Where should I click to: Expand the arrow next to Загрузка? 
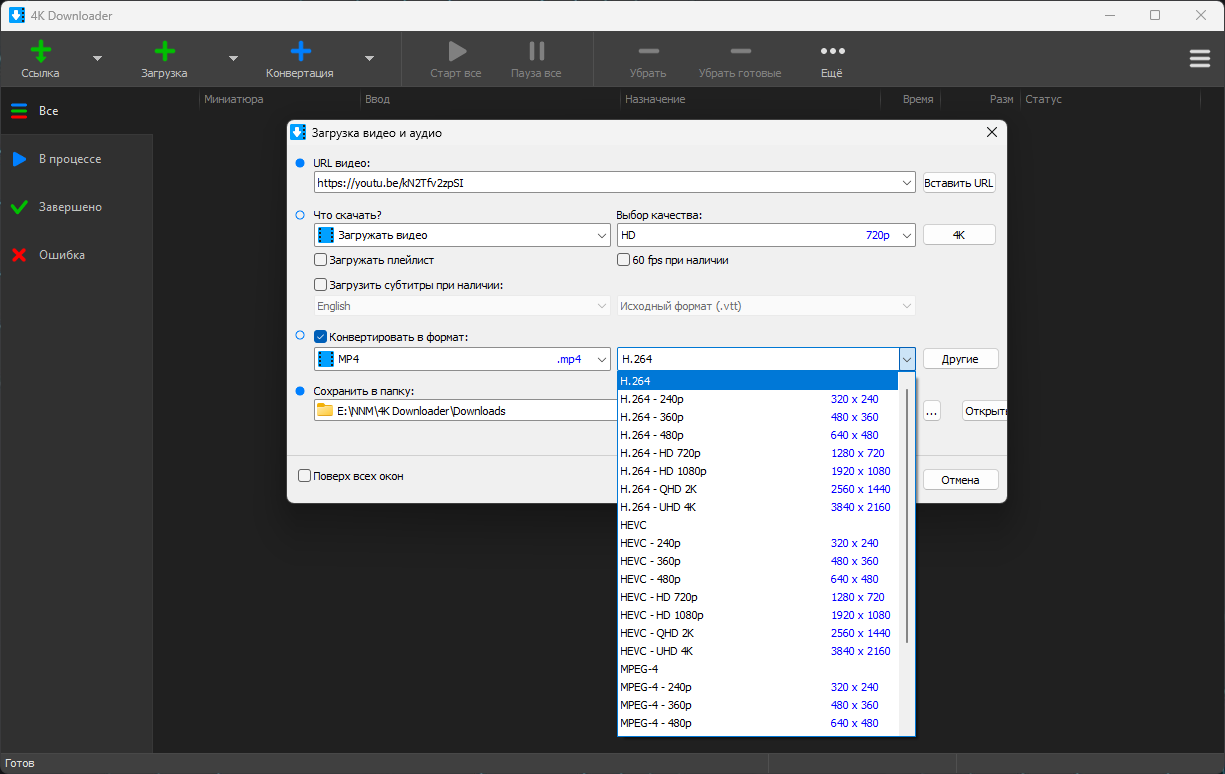(x=233, y=59)
